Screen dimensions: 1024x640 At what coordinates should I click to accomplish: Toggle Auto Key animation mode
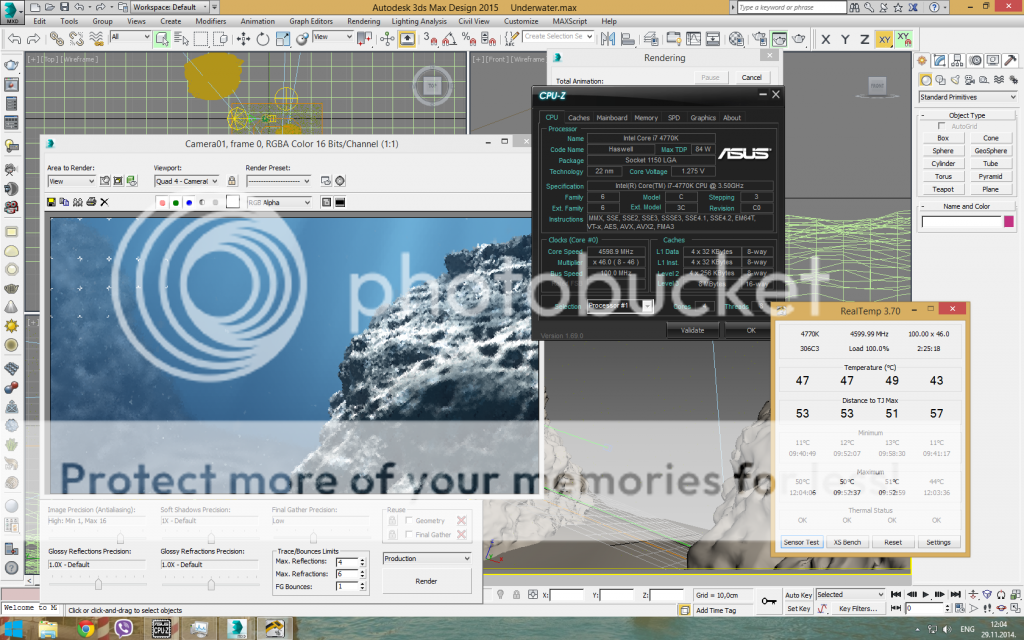pyautogui.click(x=798, y=595)
